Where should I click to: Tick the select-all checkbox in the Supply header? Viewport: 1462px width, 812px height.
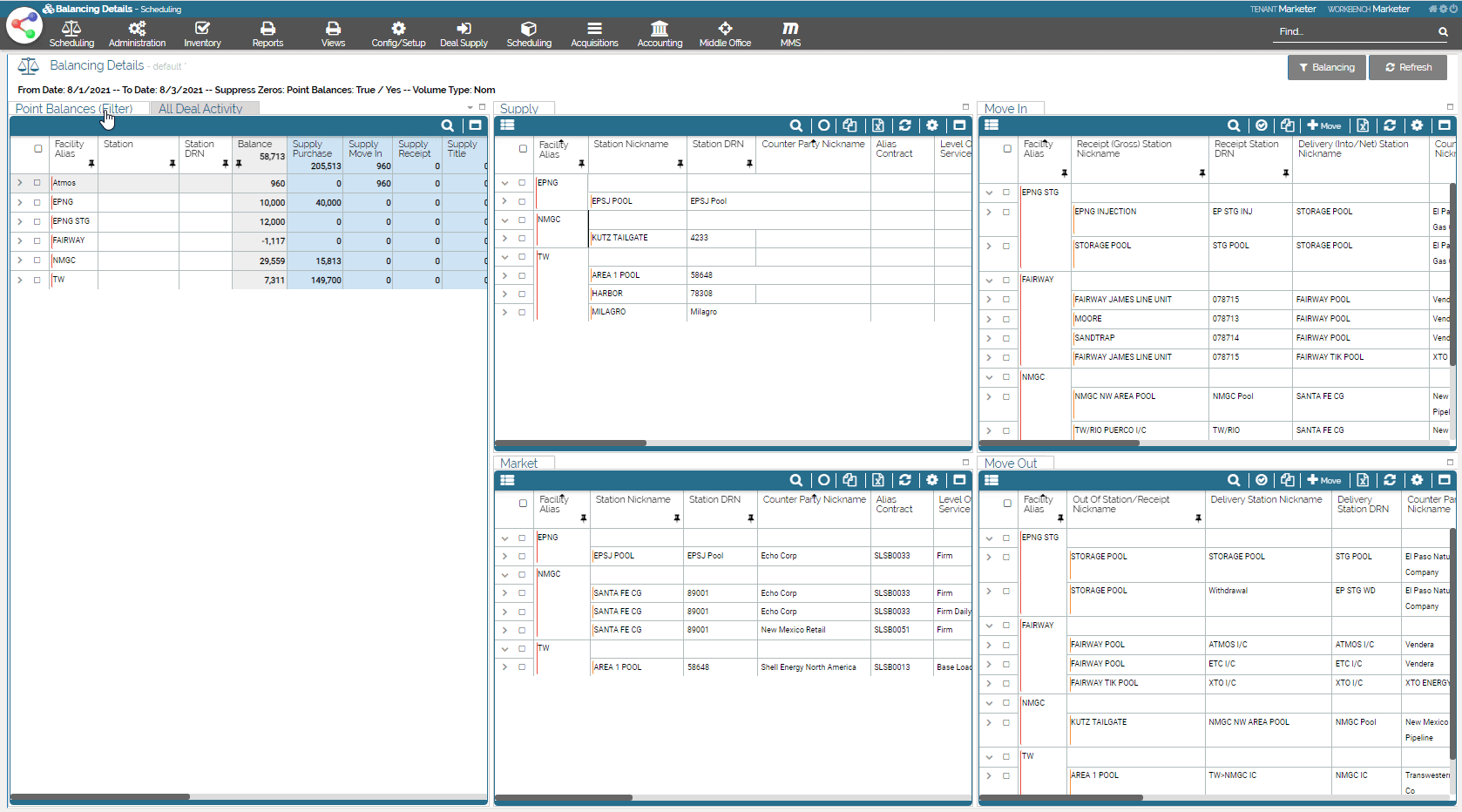tap(523, 149)
